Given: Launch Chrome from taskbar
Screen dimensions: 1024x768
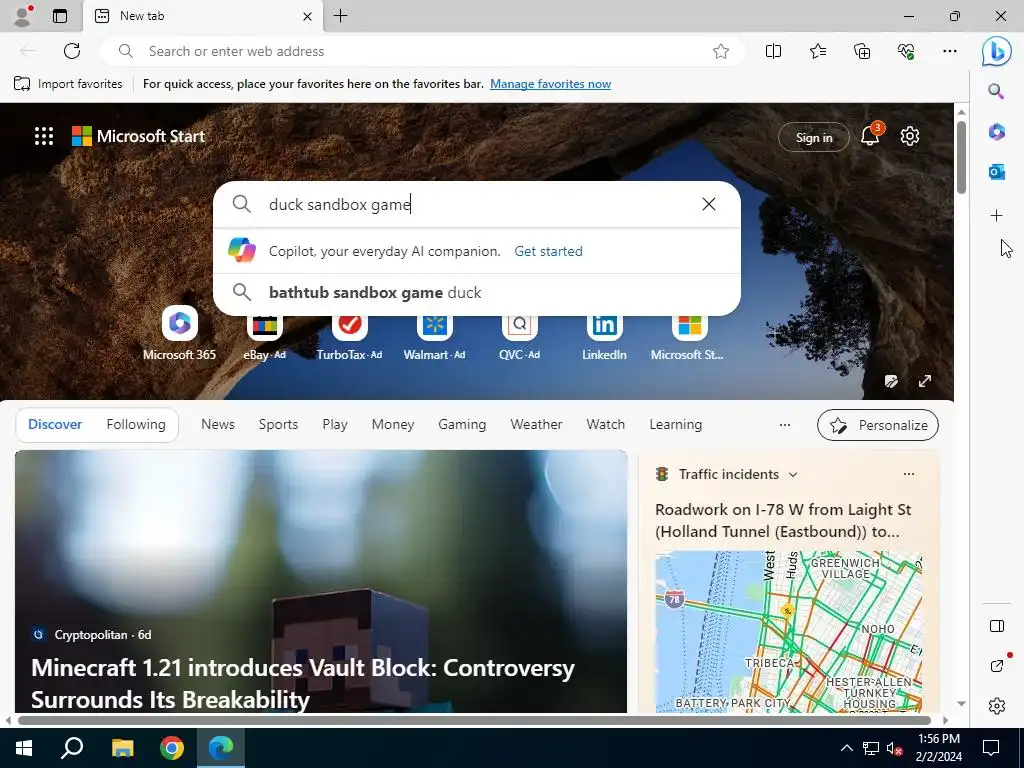Looking at the screenshot, I should [172, 748].
